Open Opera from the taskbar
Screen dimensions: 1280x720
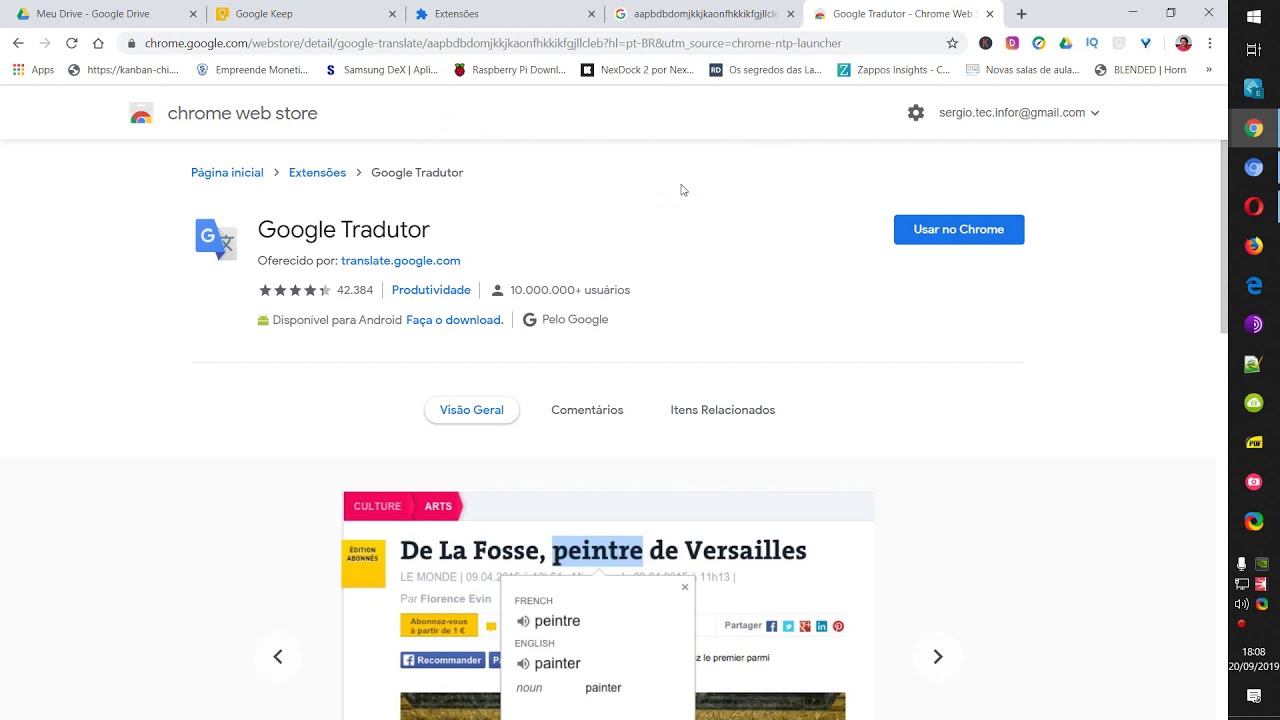click(1254, 207)
